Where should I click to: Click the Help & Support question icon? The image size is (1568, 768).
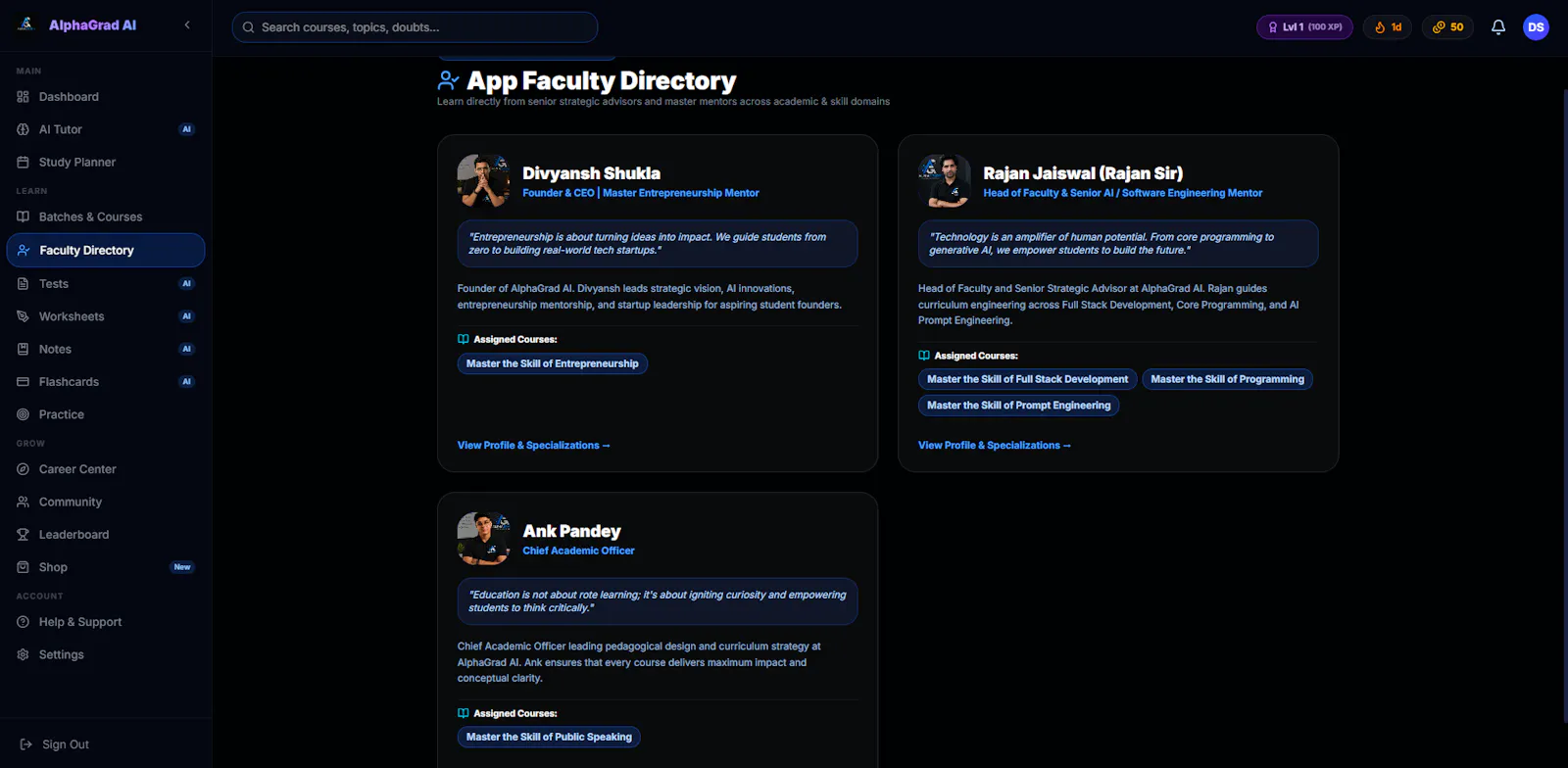[23, 622]
